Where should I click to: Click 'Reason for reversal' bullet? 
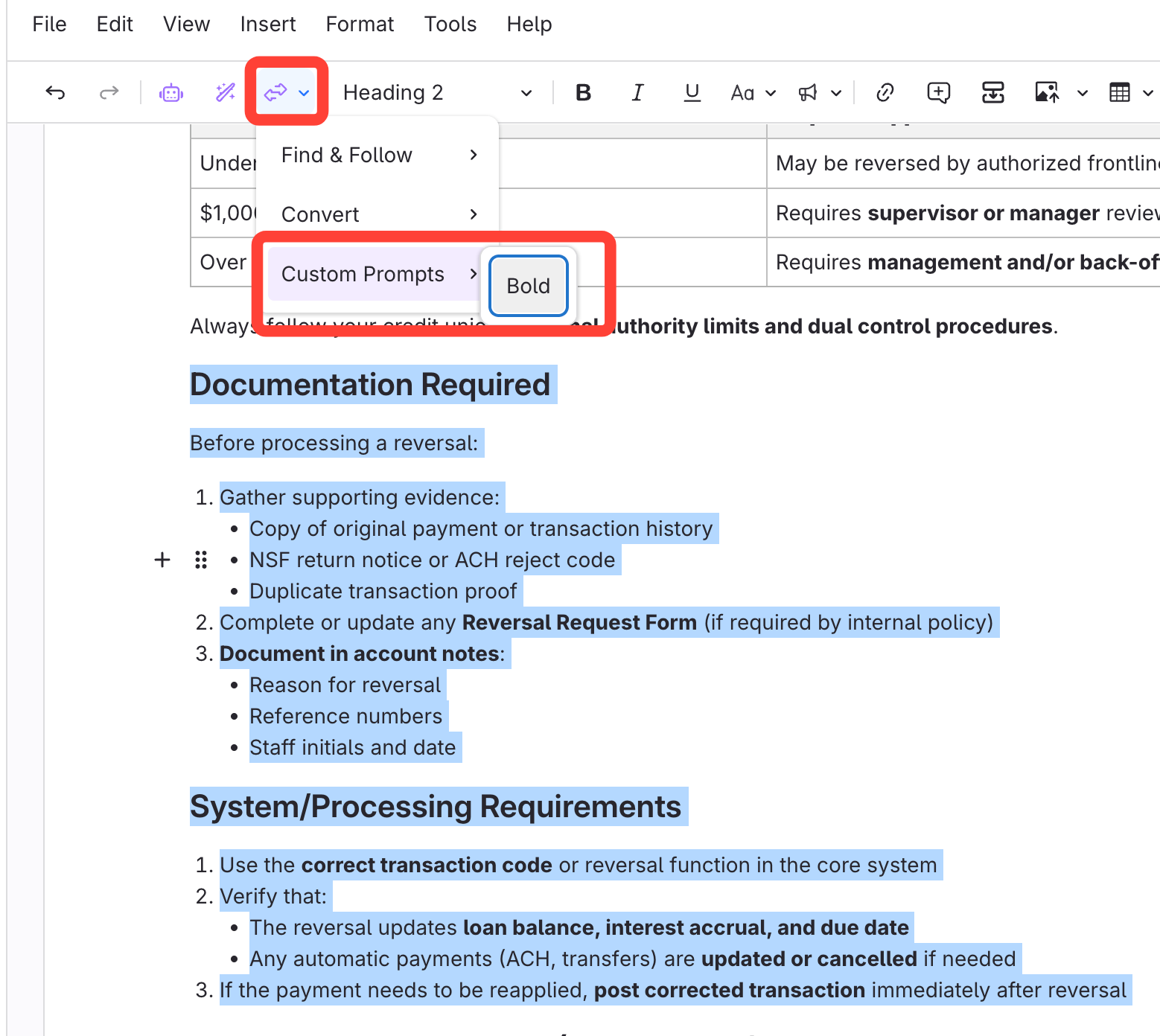pyautogui.click(x=345, y=685)
